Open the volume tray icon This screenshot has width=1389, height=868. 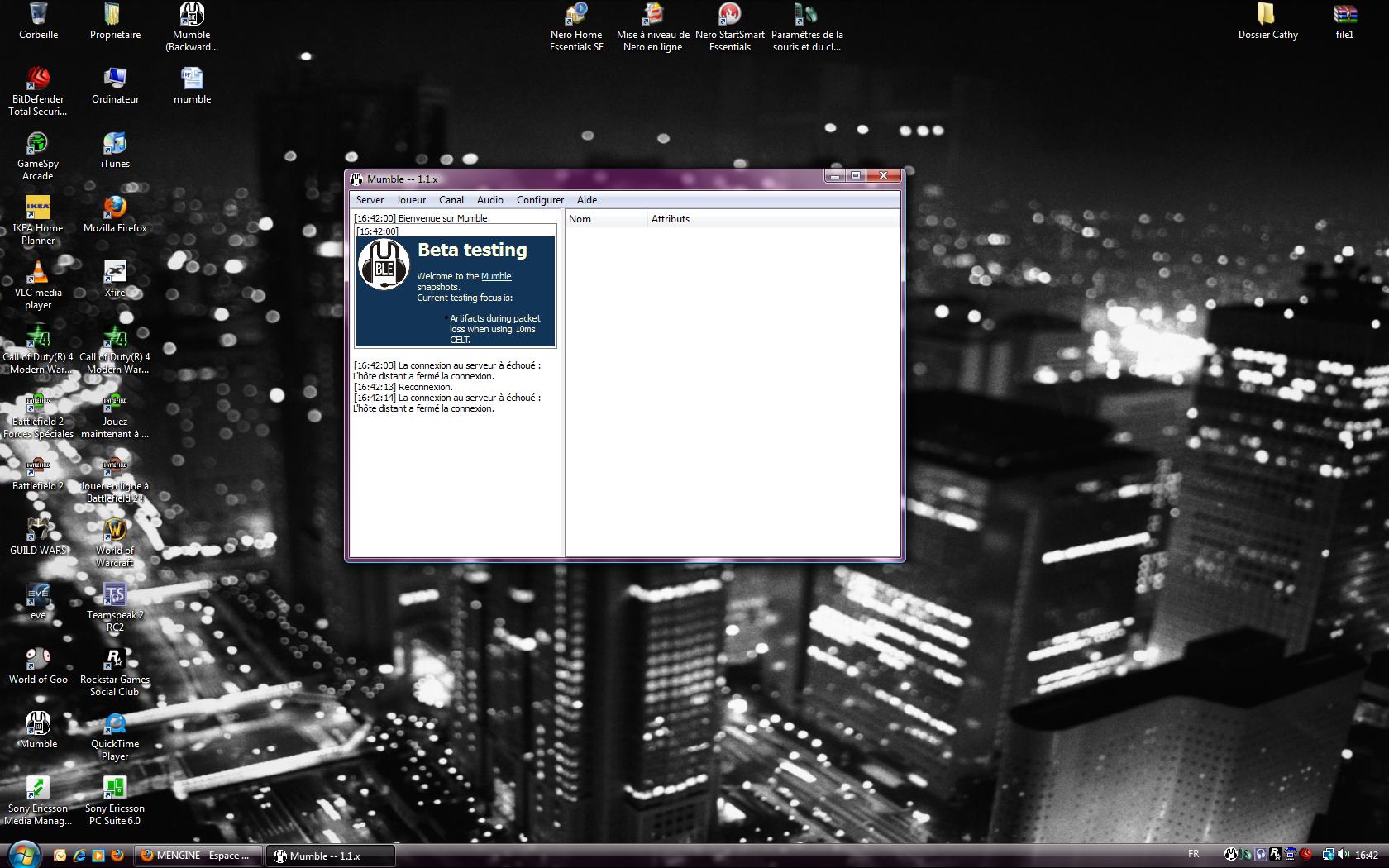(1342, 855)
